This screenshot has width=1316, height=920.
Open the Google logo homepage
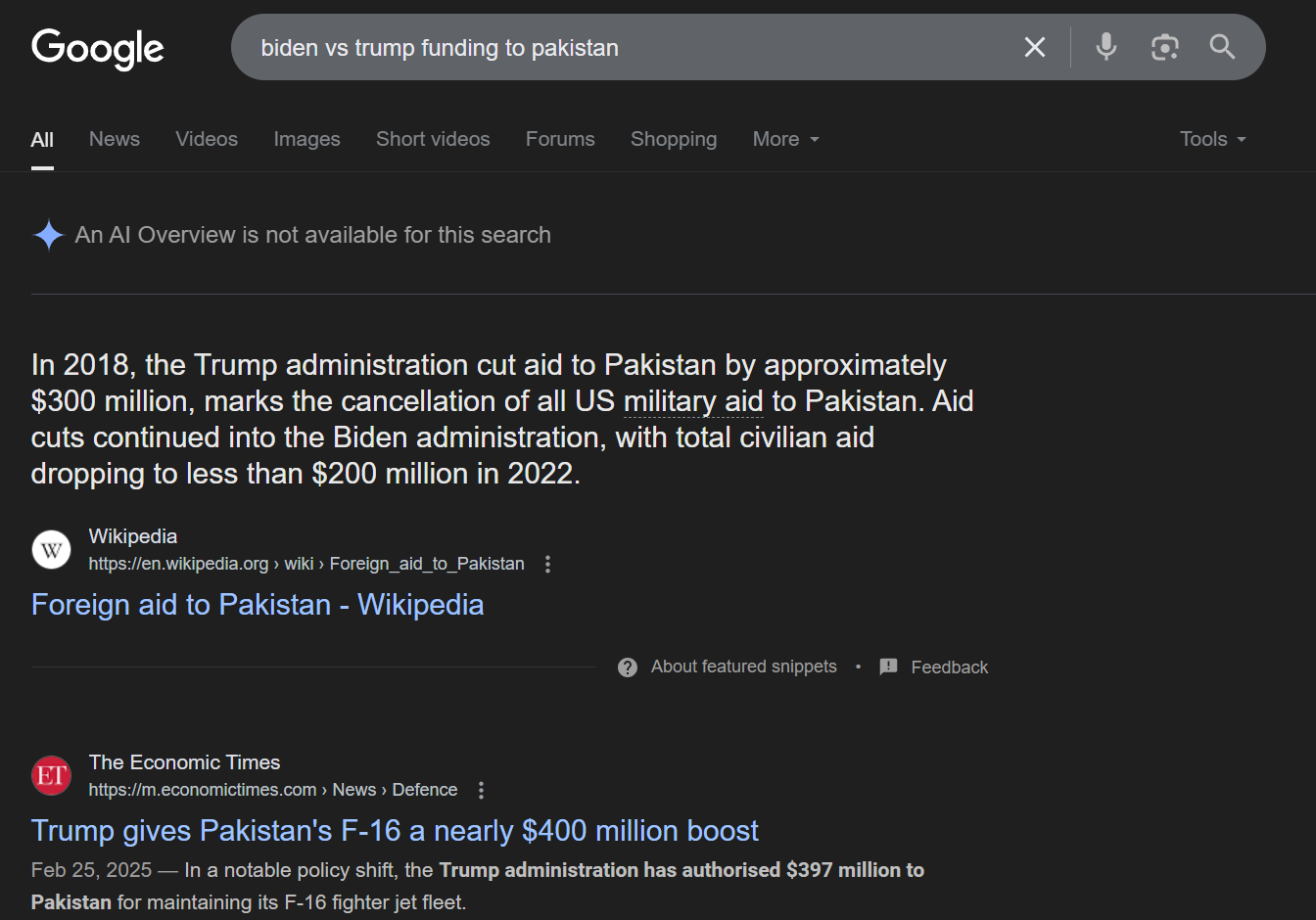[98, 49]
